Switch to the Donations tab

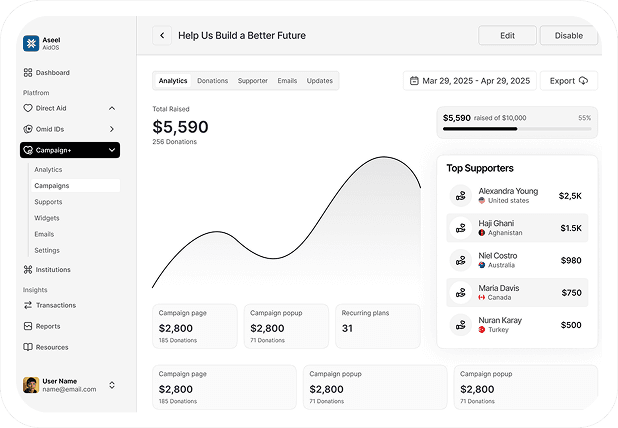(212, 81)
